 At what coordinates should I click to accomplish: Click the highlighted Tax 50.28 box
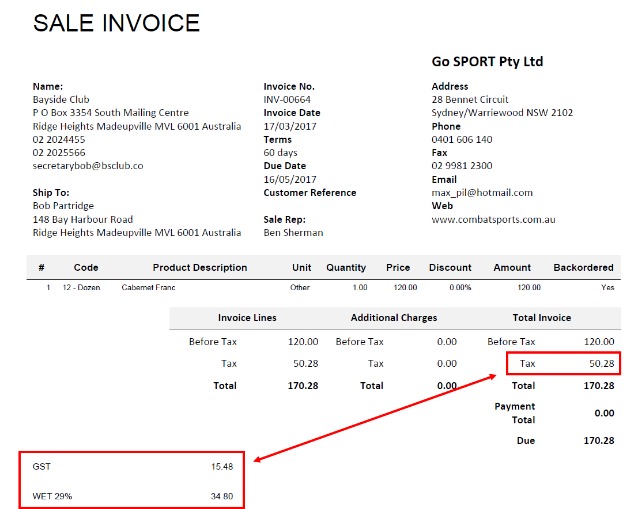click(563, 364)
